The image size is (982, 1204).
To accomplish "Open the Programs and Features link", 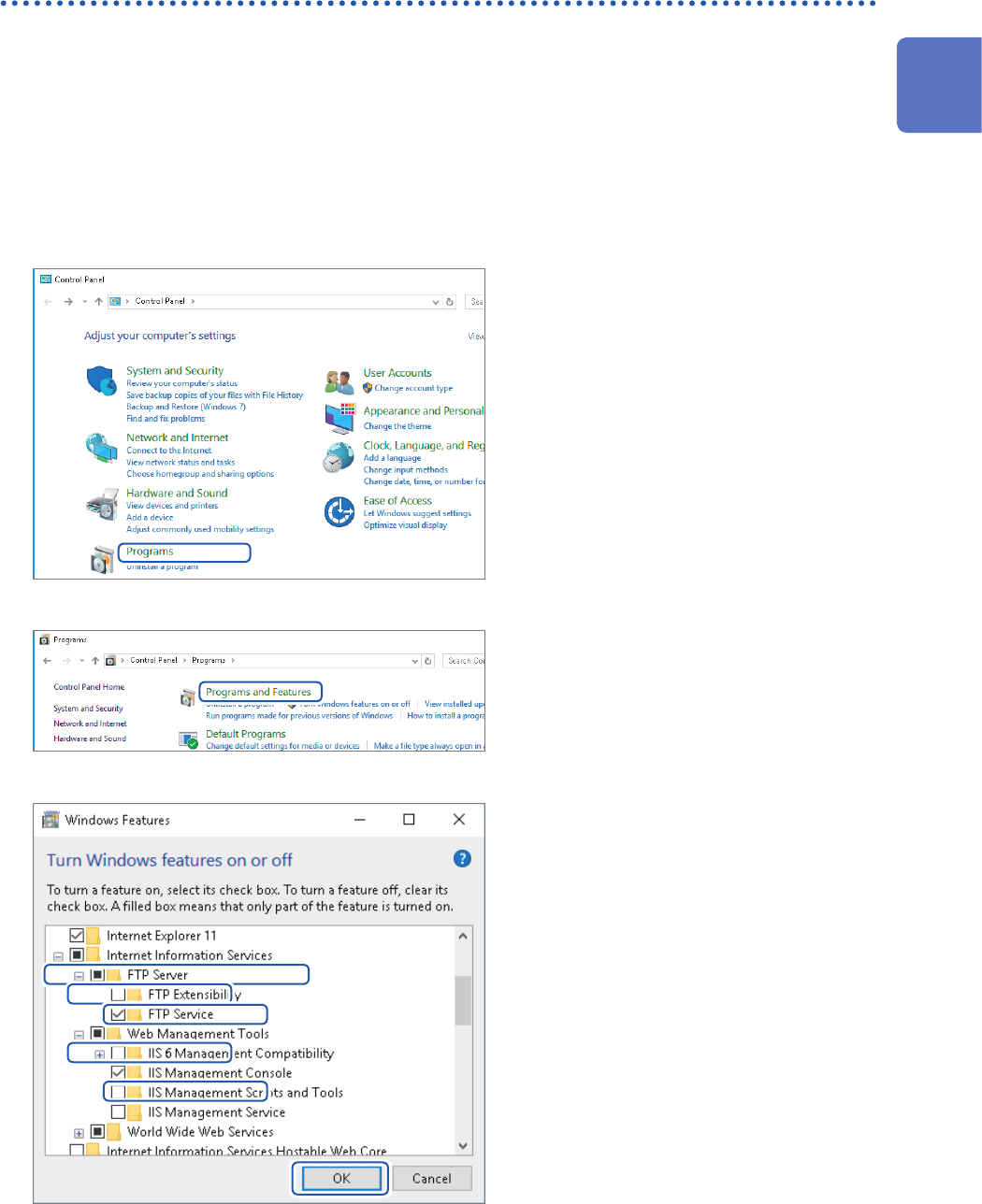I will coord(258,692).
